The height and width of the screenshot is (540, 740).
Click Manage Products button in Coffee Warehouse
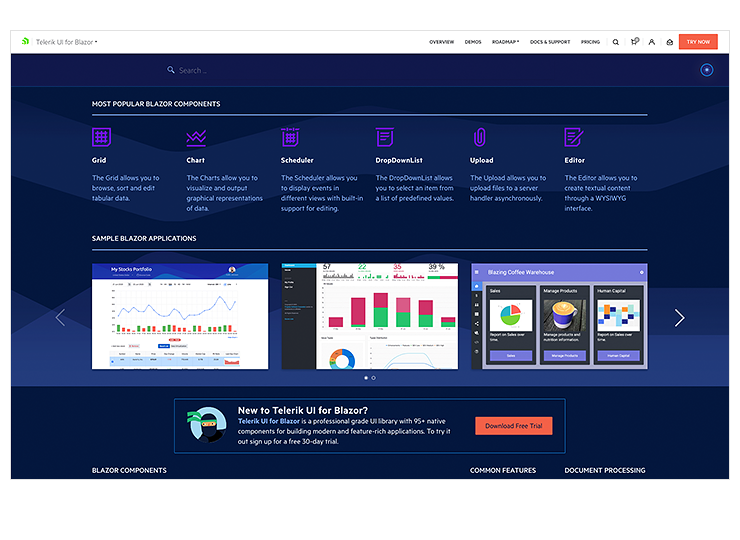pyautogui.click(x=564, y=355)
